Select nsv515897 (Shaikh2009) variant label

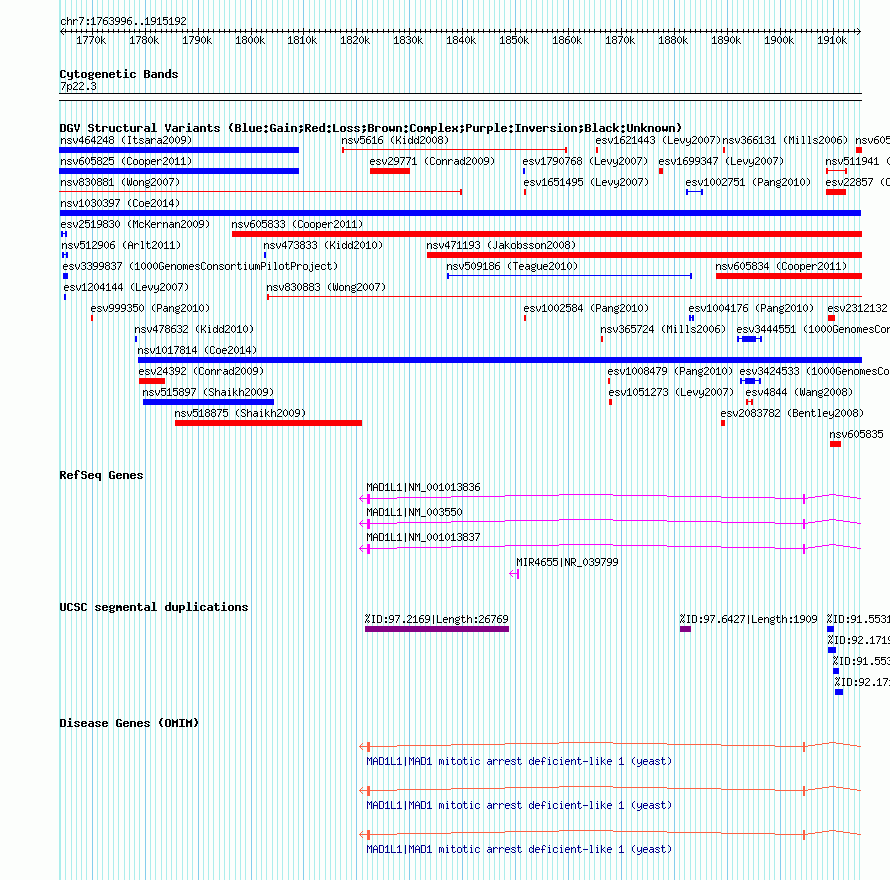click(x=208, y=392)
